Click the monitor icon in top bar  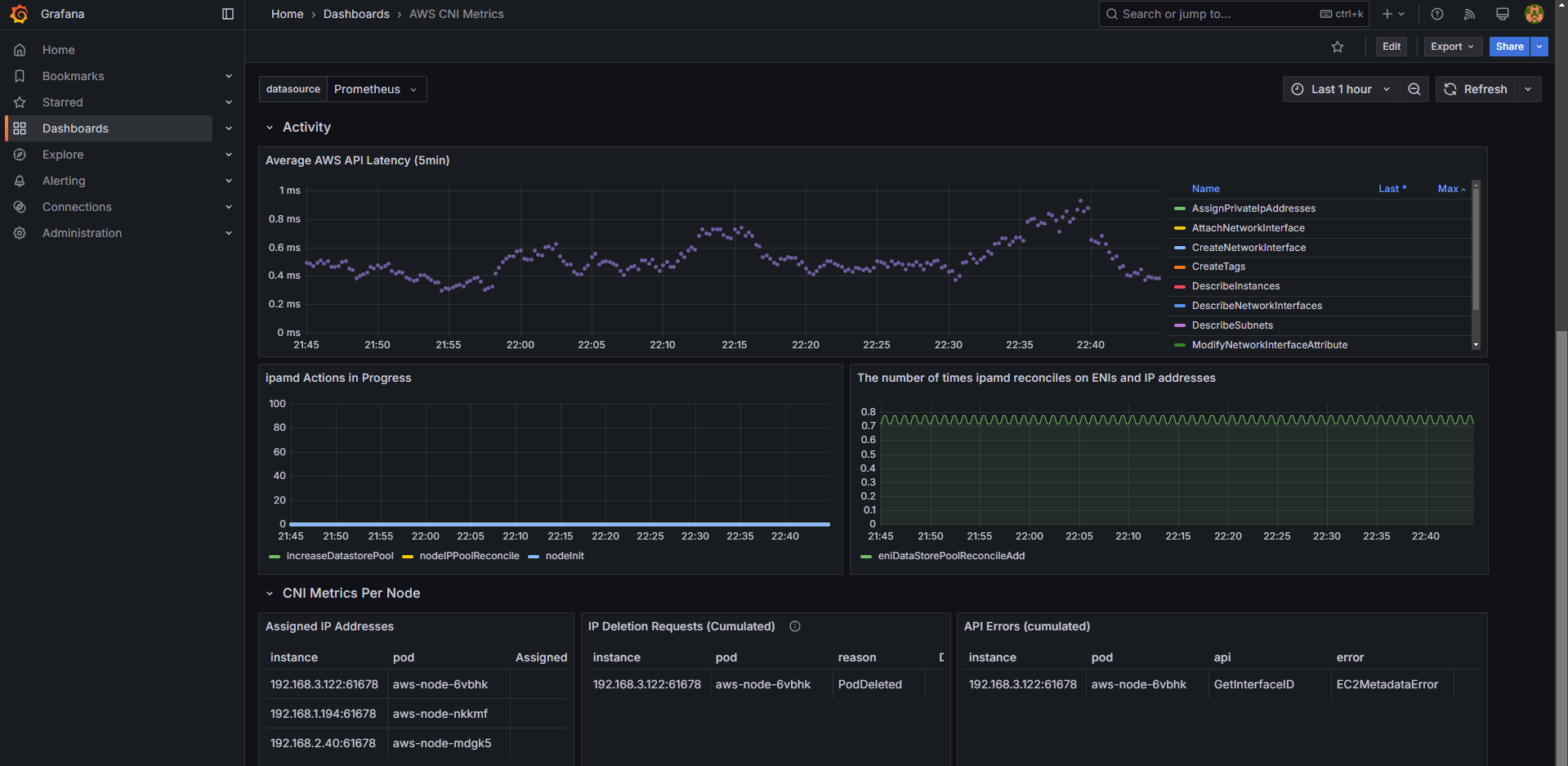(1502, 14)
